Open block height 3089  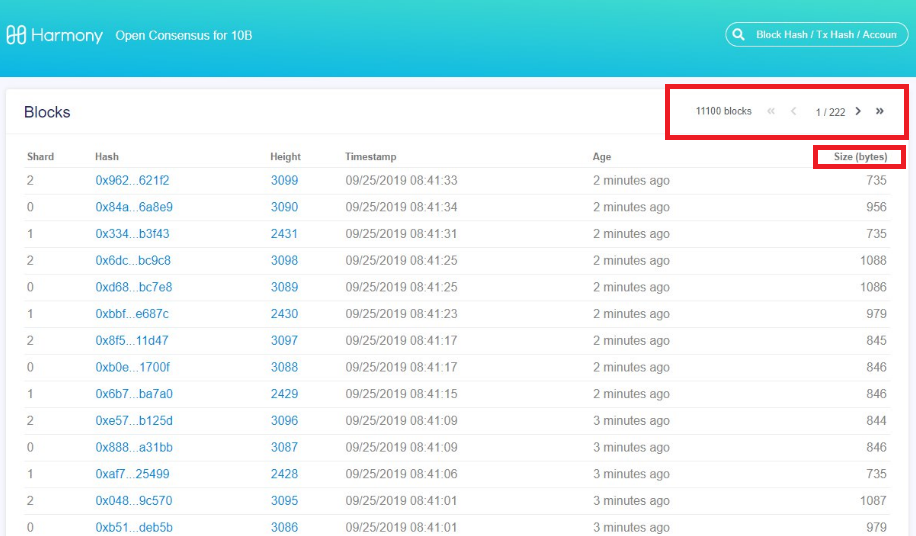[x=284, y=287]
